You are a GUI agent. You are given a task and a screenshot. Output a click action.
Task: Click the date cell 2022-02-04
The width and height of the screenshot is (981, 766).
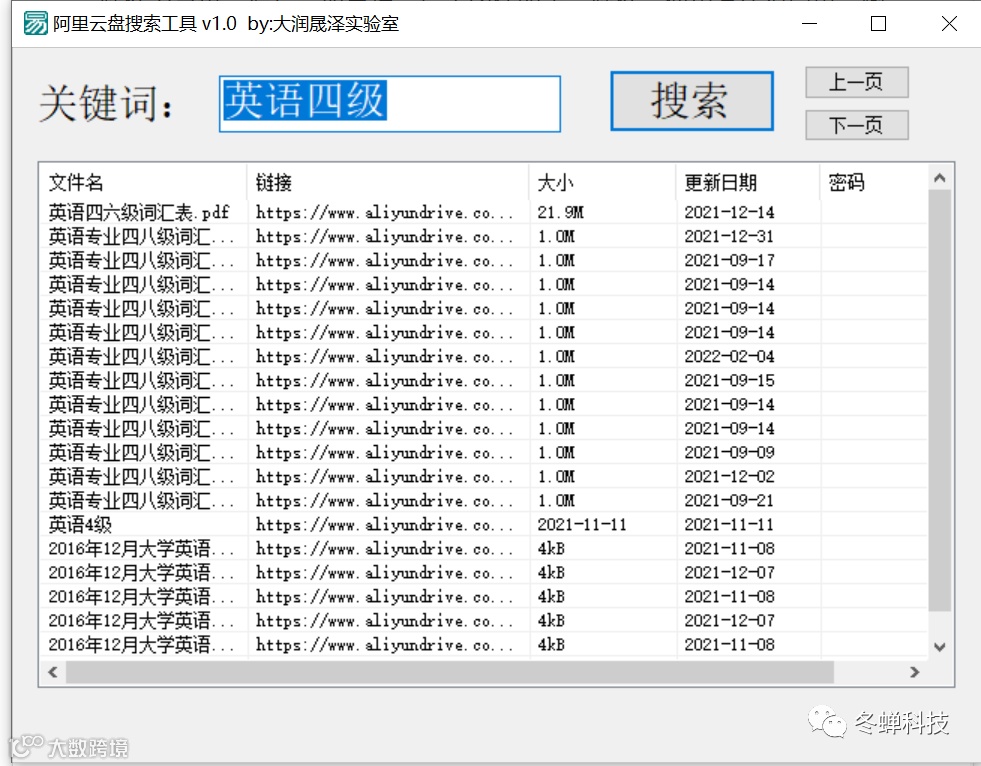point(729,357)
